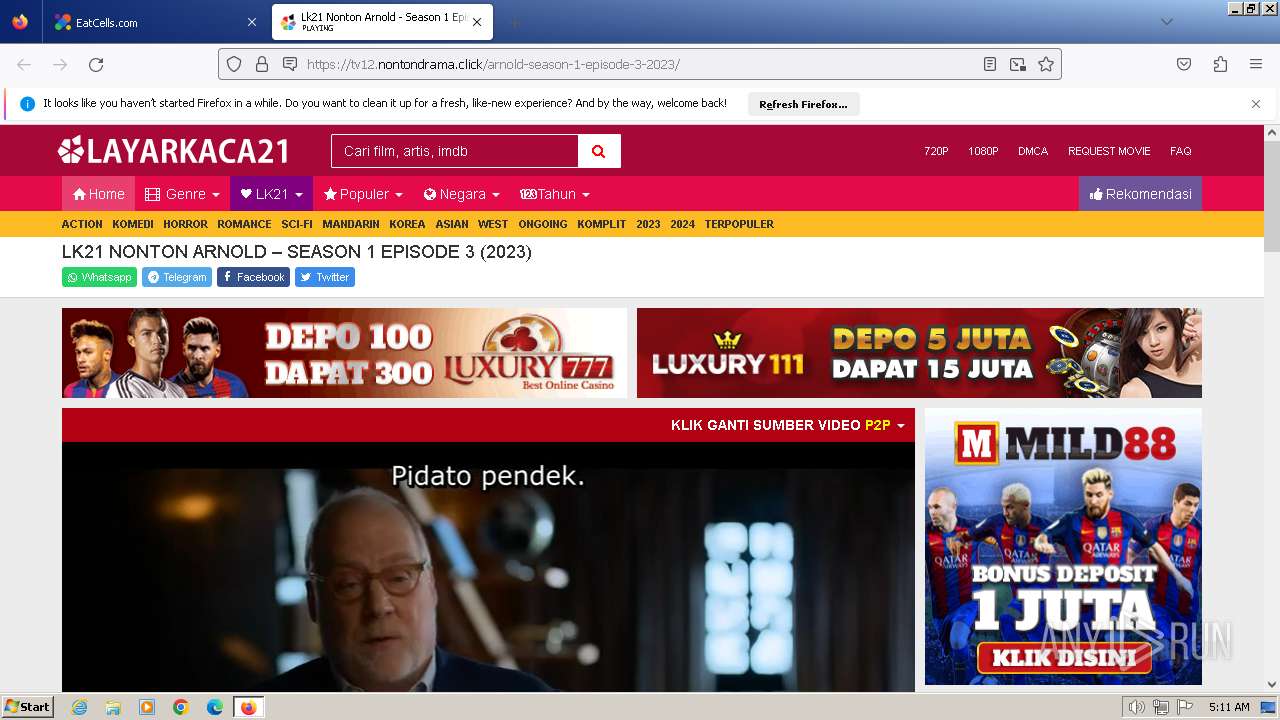Open 'KLIK GANTI SUMBER VIDEO P2P' dropdown
Screen dimensions: 1280x720
[x=788, y=425]
